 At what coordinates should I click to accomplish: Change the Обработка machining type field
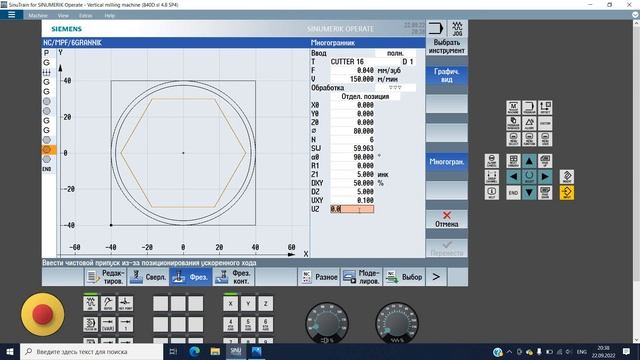click(x=395, y=88)
